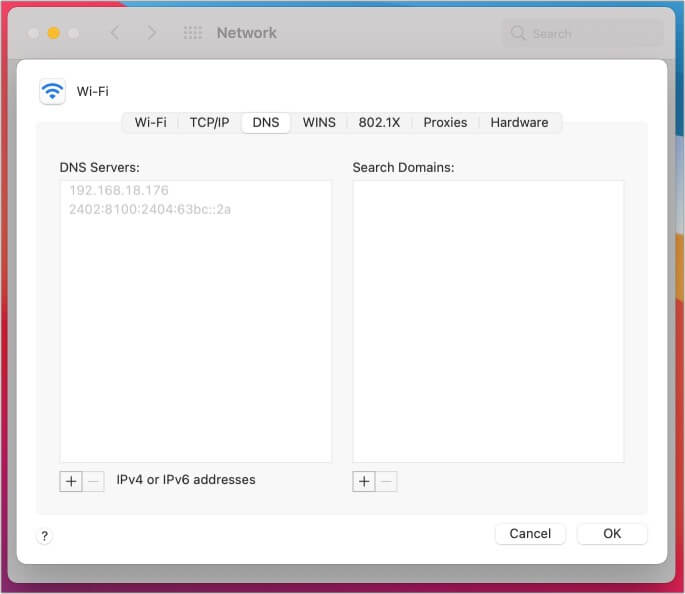Click the yellow minimize window button
This screenshot has width=685, height=594.
click(54, 33)
